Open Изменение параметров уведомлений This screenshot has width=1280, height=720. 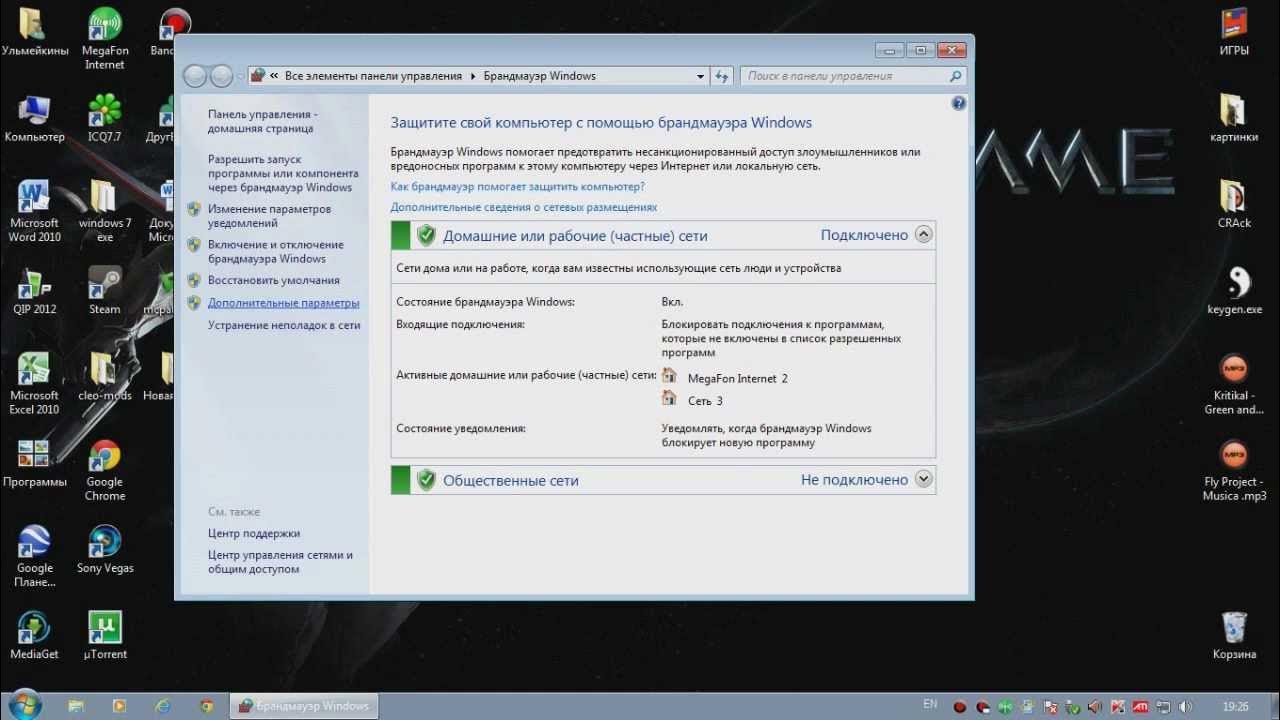pos(269,216)
